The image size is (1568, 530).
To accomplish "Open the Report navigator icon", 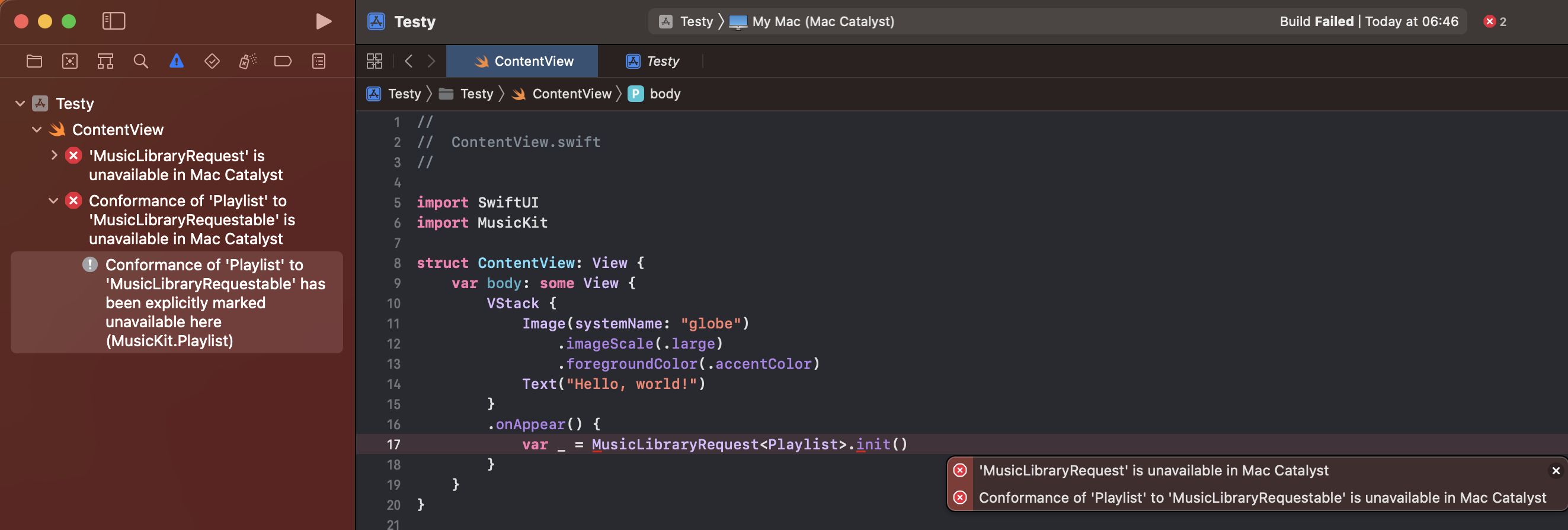I will pyautogui.click(x=318, y=61).
